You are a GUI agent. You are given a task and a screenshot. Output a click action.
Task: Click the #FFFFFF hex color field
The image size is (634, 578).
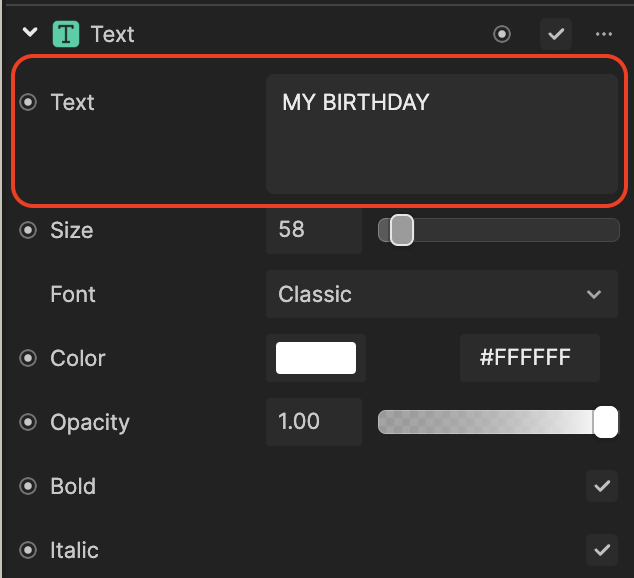tap(530, 358)
